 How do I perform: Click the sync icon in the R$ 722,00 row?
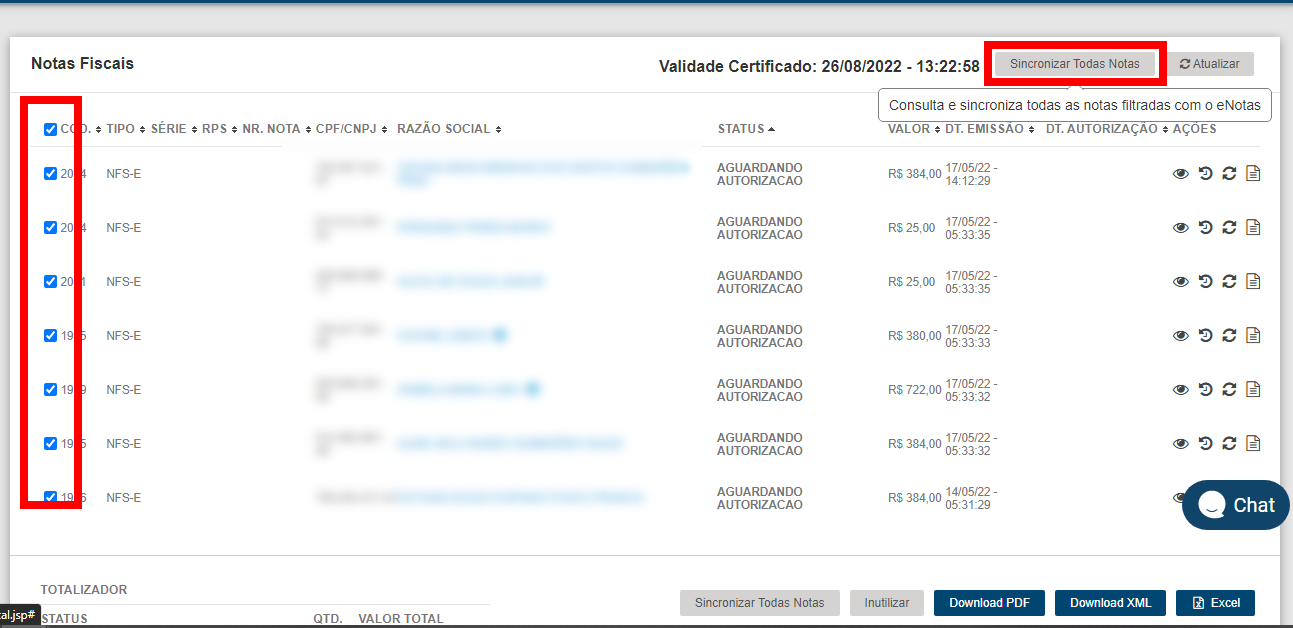pos(1229,390)
